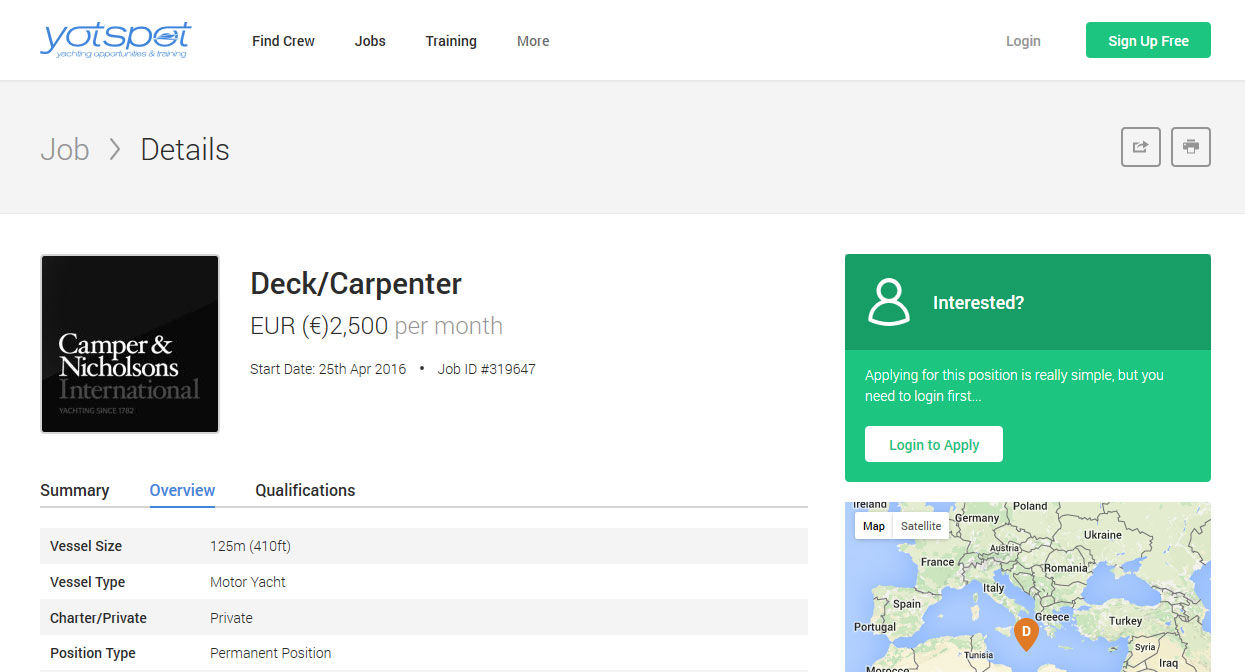Click the EUR (€)2,500 salary text
The height and width of the screenshot is (672, 1245).
tap(319, 326)
